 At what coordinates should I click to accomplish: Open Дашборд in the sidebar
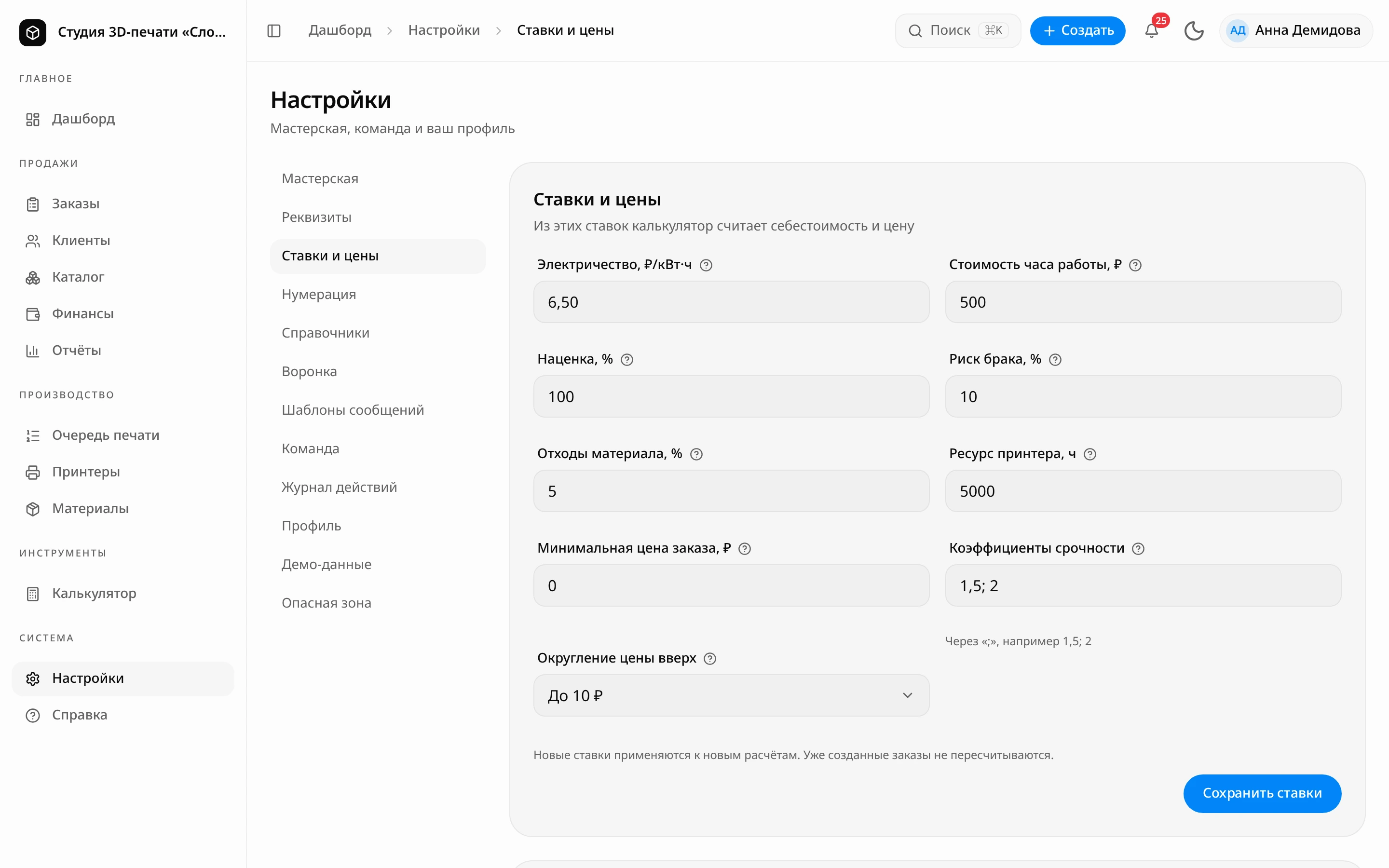click(x=123, y=119)
